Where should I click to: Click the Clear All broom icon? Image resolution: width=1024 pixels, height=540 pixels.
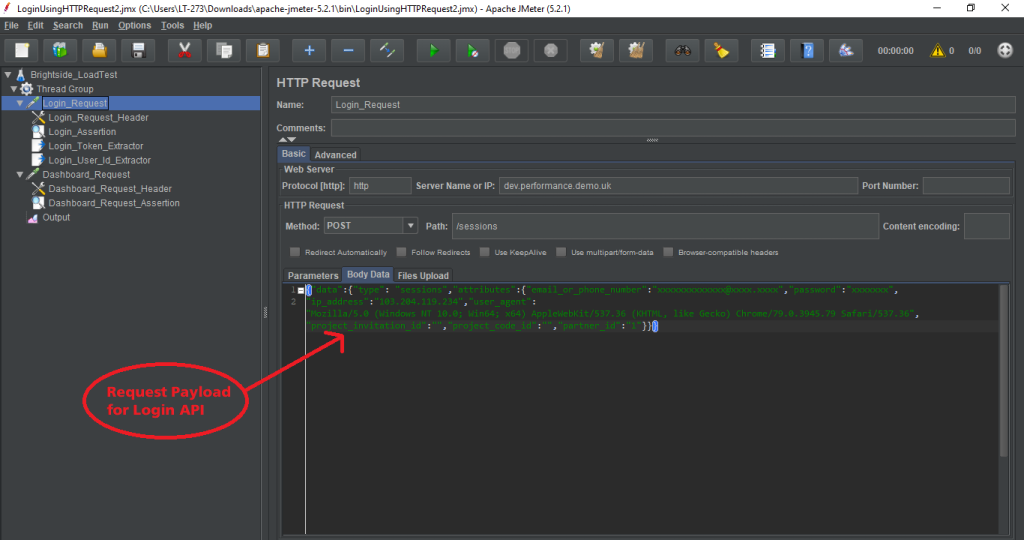point(720,50)
